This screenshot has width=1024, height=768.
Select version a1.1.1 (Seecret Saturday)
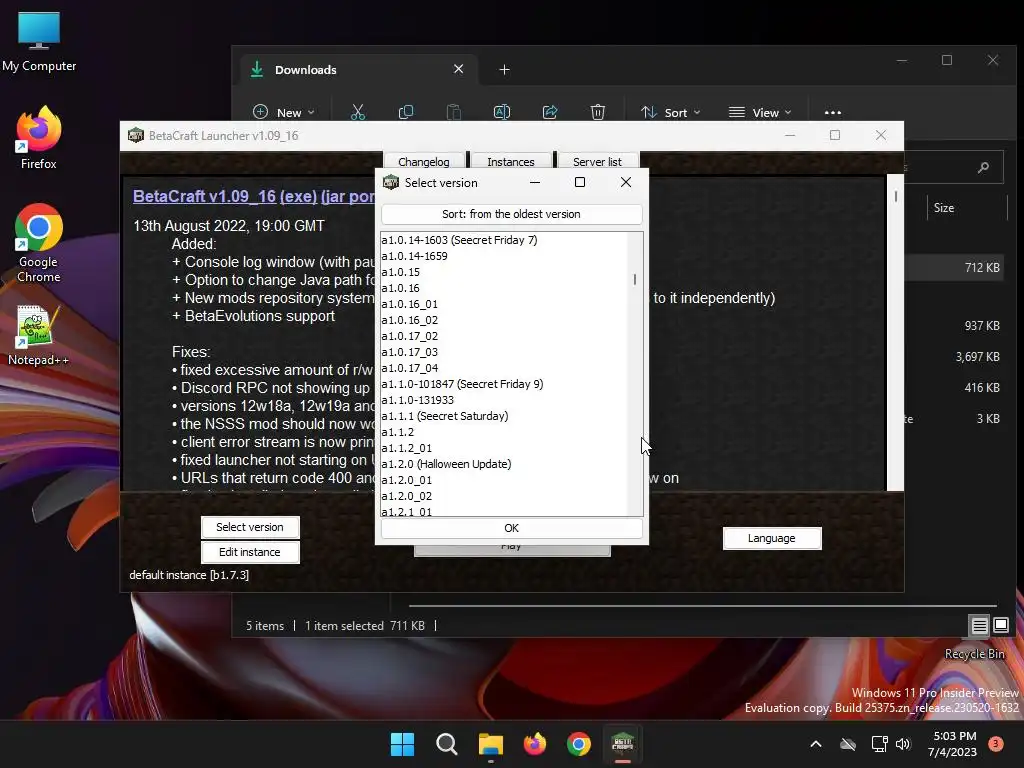coord(504,416)
